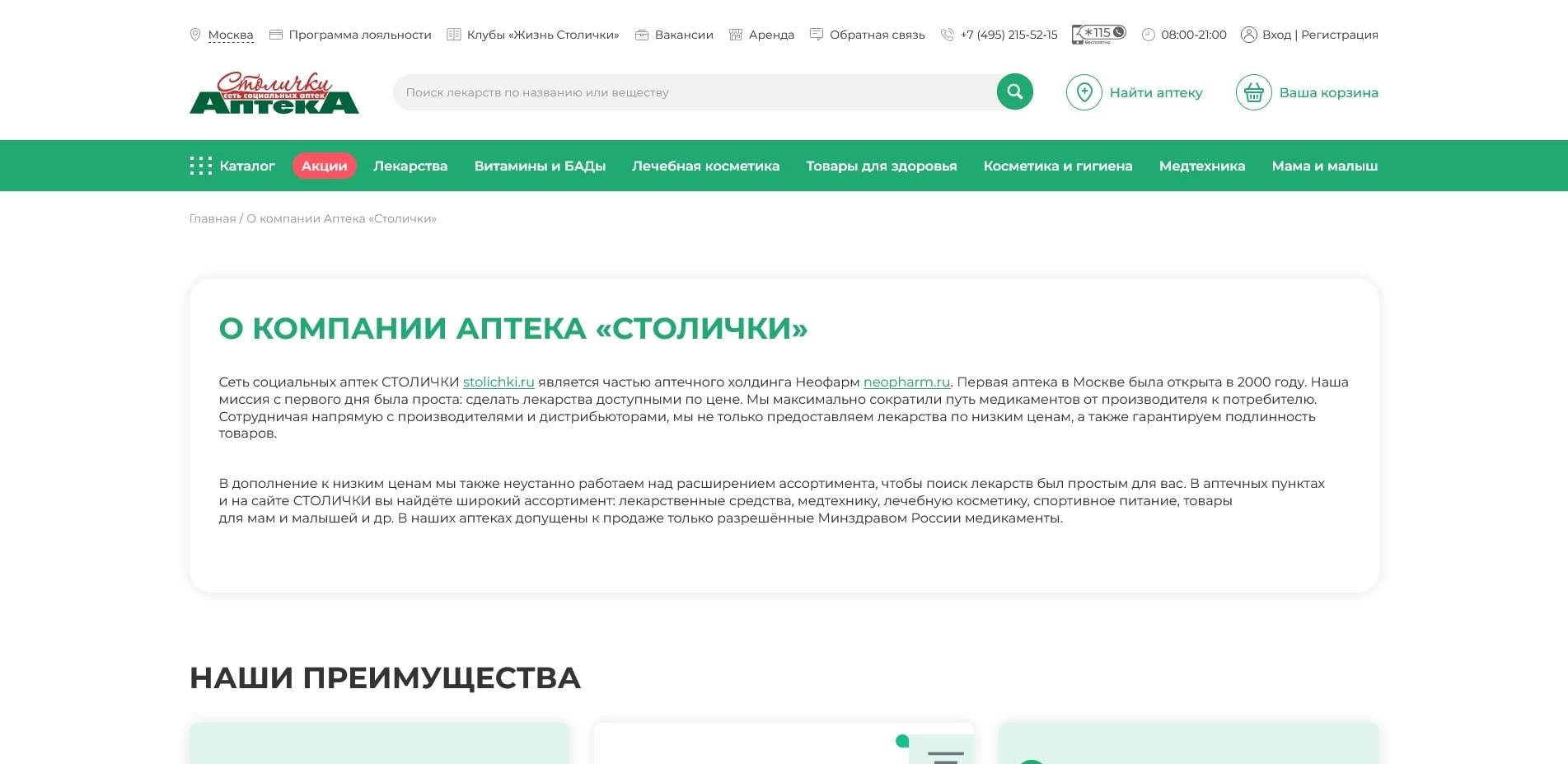Viewport: 1568px width, 764px height.
Task: Follow the neopharm.ru link
Action: pos(906,382)
